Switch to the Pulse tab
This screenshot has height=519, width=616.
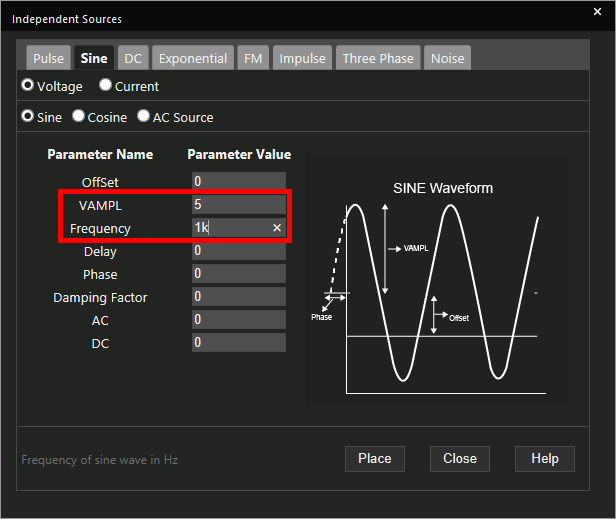(x=48, y=58)
